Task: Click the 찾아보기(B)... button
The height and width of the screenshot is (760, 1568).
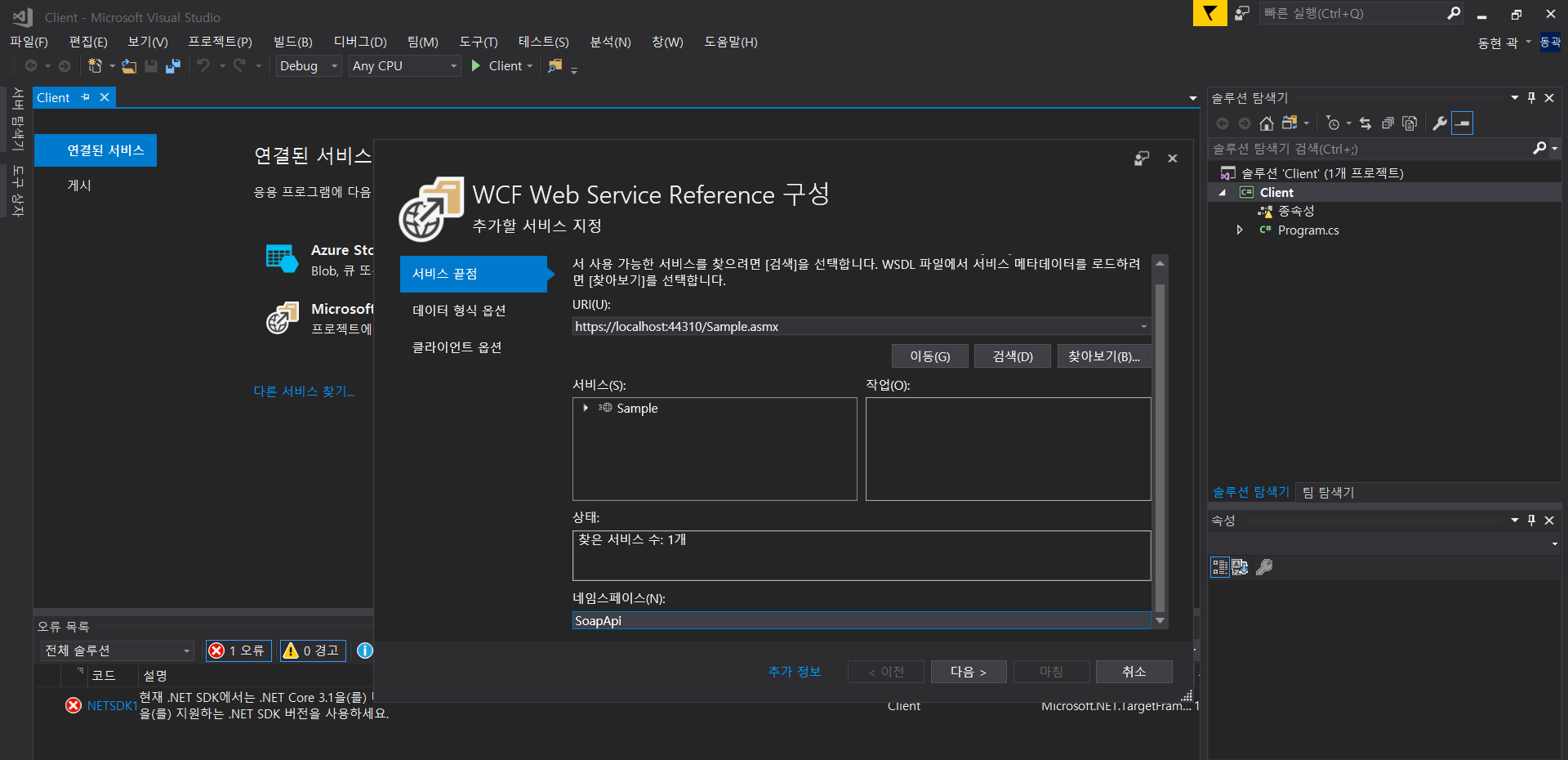Action: click(1104, 356)
